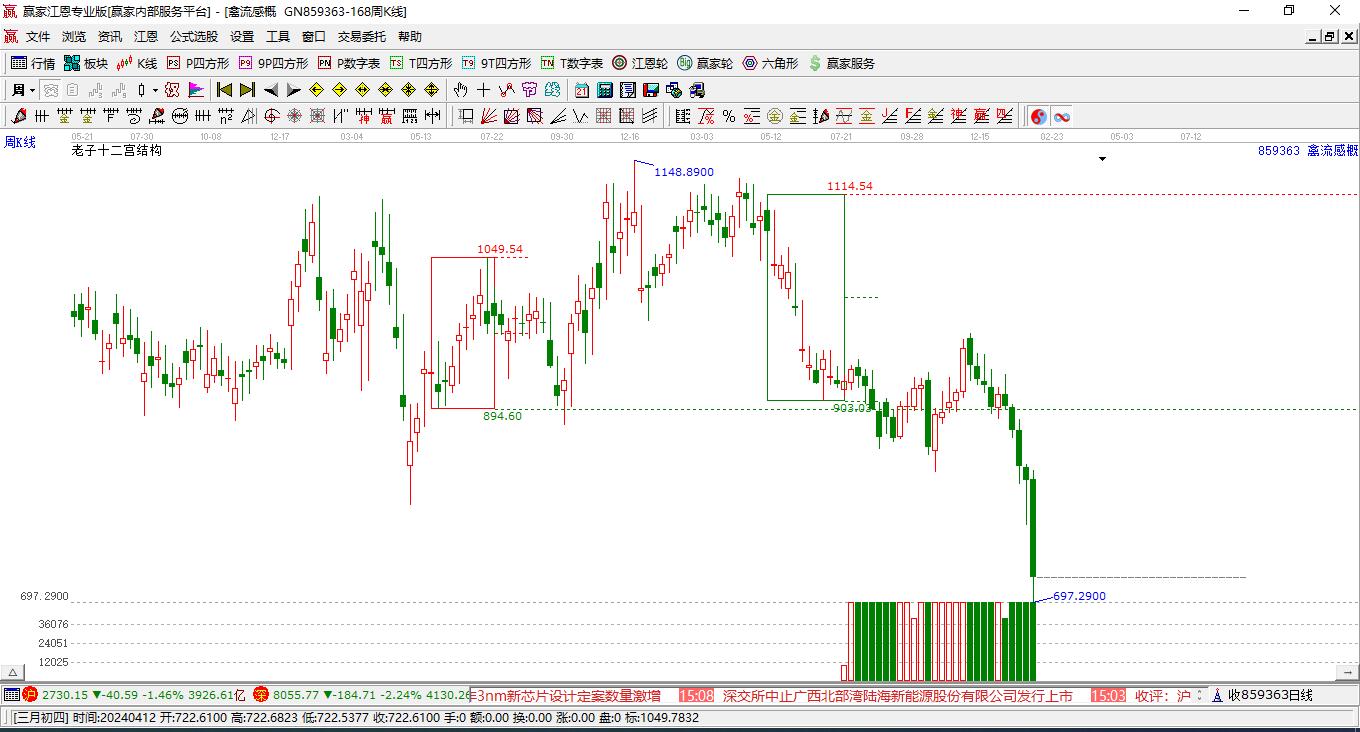Click the blue 697.2900 low price label
The image size is (1360, 732).
click(x=1080, y=596)
